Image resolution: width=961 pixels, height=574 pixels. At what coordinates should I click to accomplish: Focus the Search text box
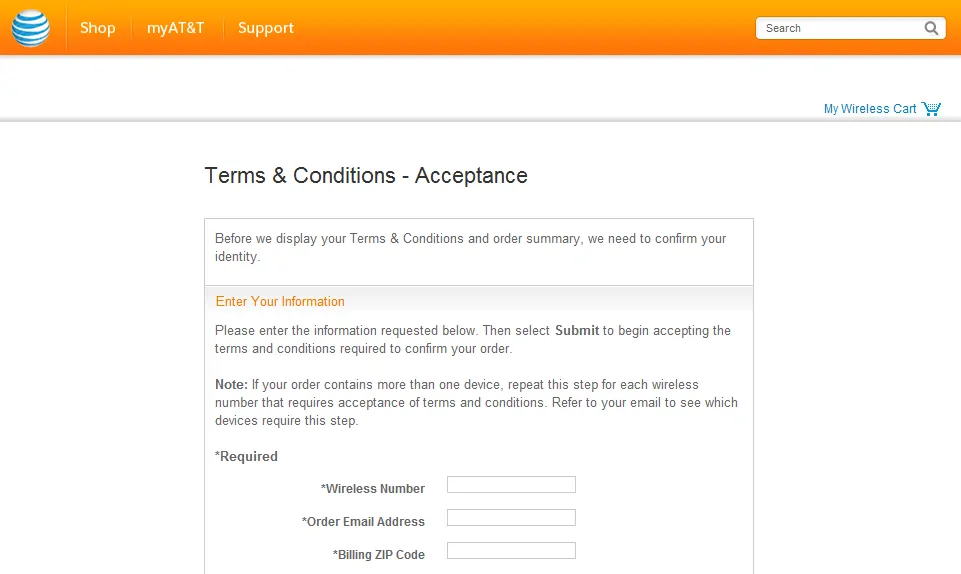pos(841,28)
